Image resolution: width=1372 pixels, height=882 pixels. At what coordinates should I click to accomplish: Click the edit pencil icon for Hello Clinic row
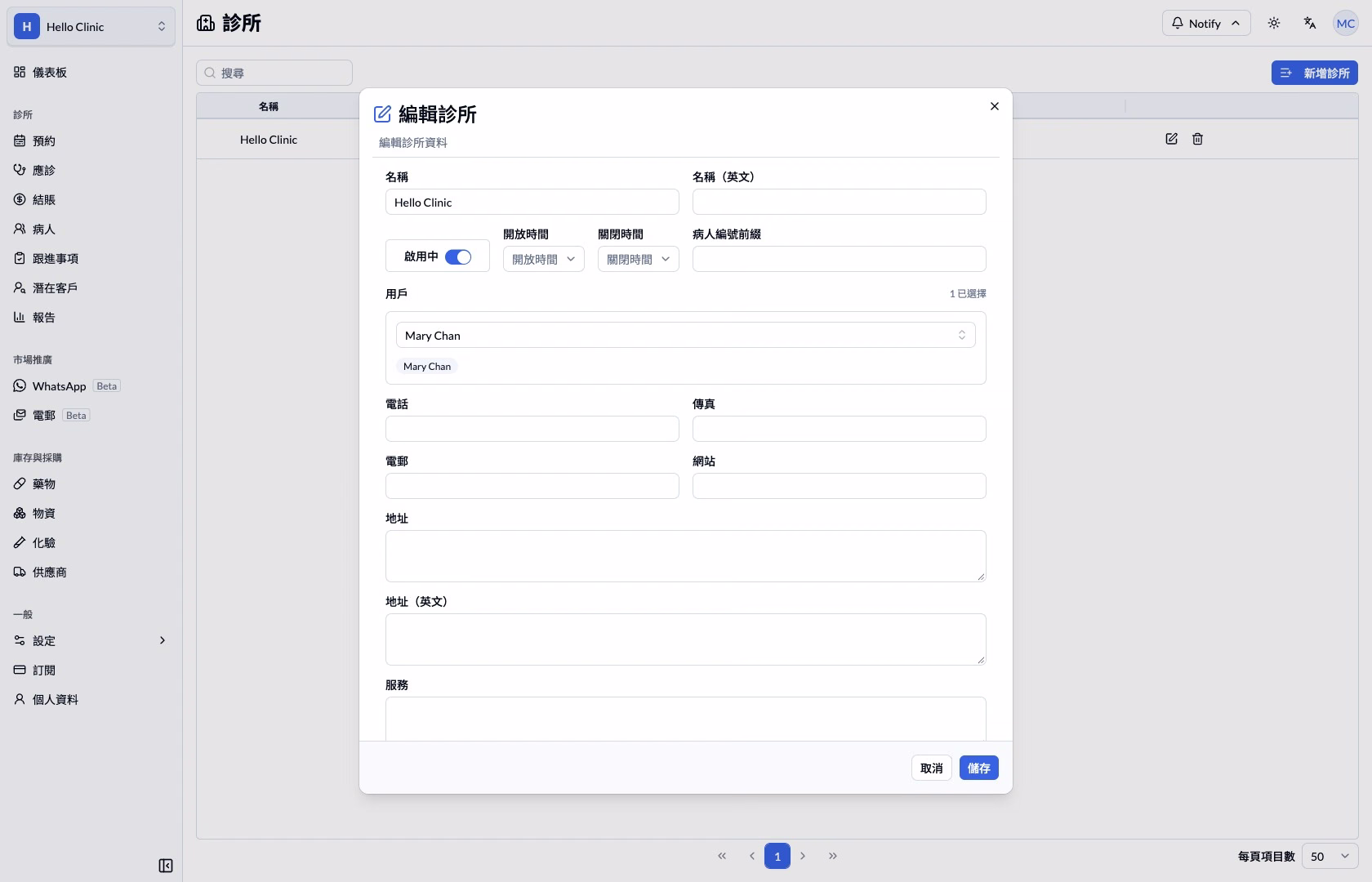pyautogui.click(x=1171, y=139)
